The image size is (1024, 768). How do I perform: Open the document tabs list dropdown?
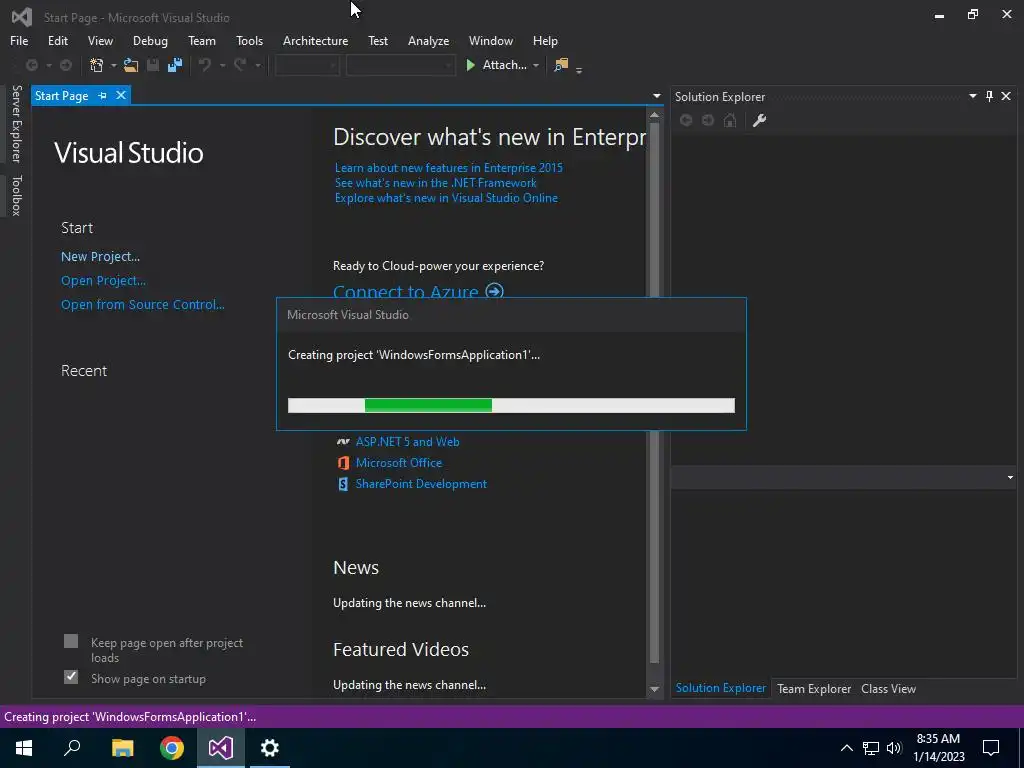tap(656, 96)
